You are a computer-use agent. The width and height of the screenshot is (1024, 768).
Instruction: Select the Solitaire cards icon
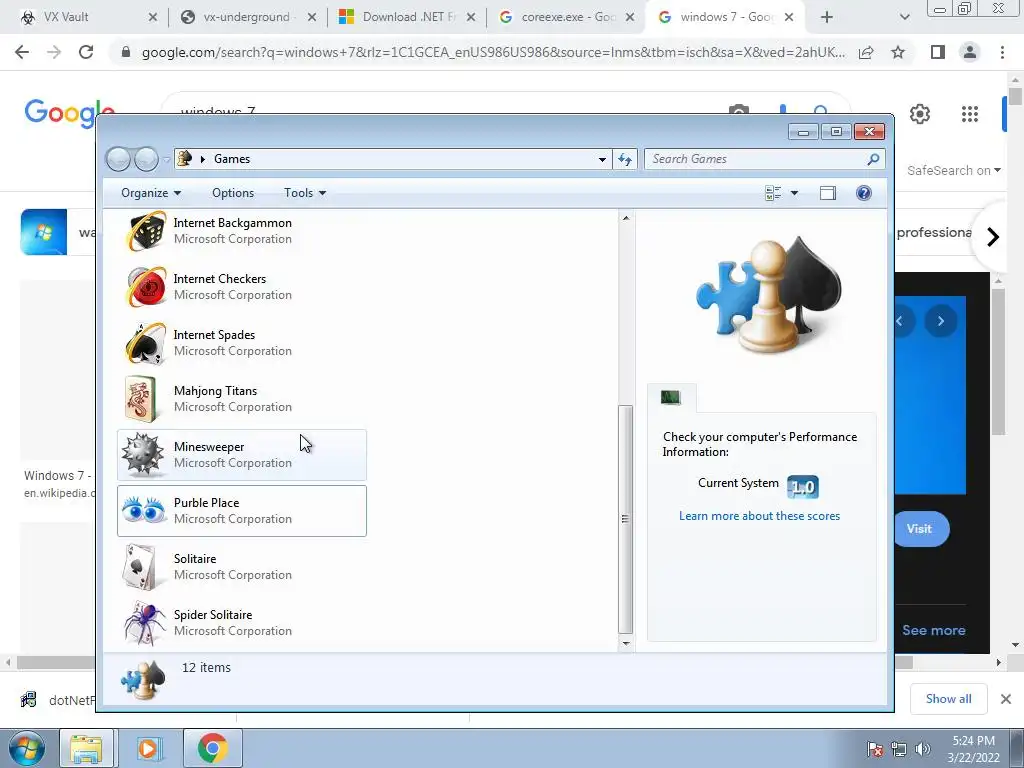click(x=140, y=567)
